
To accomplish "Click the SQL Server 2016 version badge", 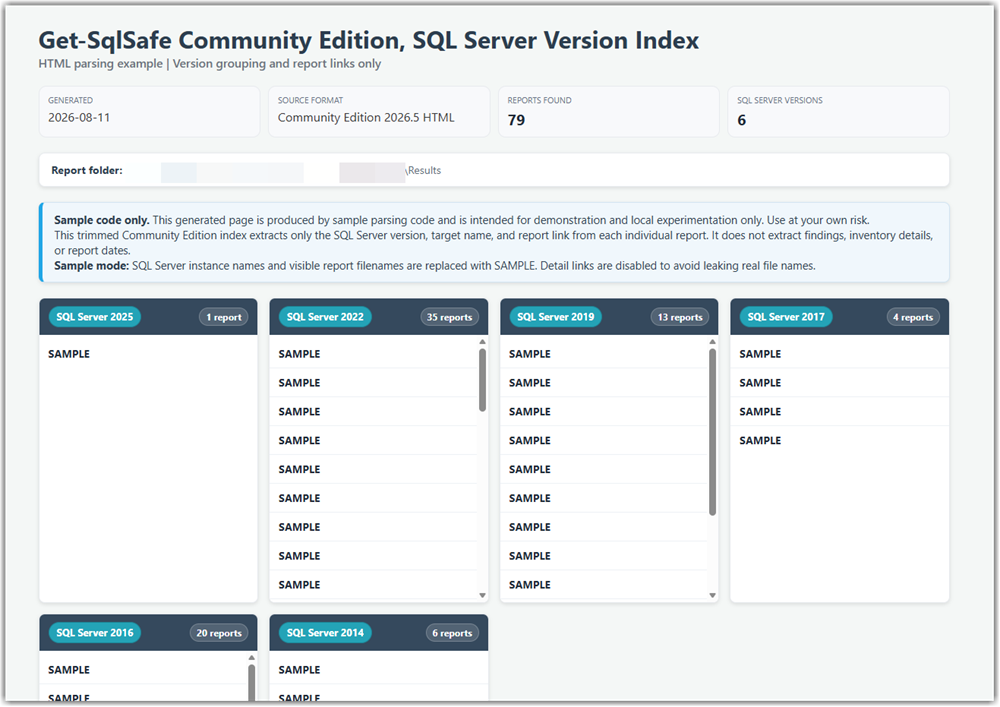I will click(94, 633).
